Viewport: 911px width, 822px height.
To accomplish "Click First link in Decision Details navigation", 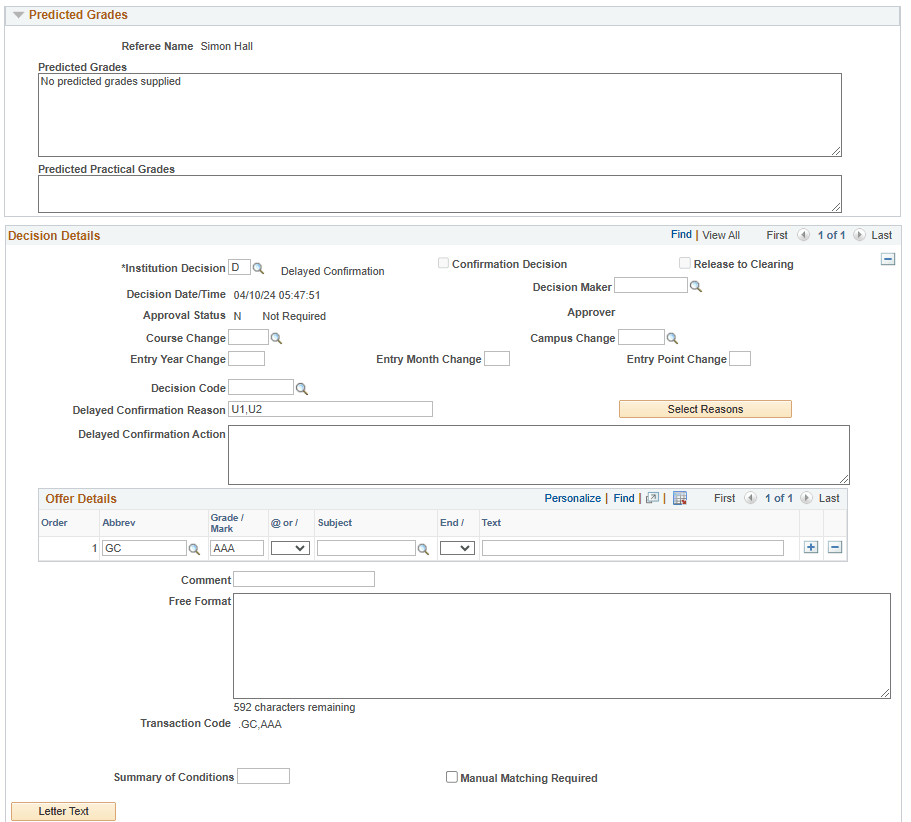I will (x=777, y=235).
